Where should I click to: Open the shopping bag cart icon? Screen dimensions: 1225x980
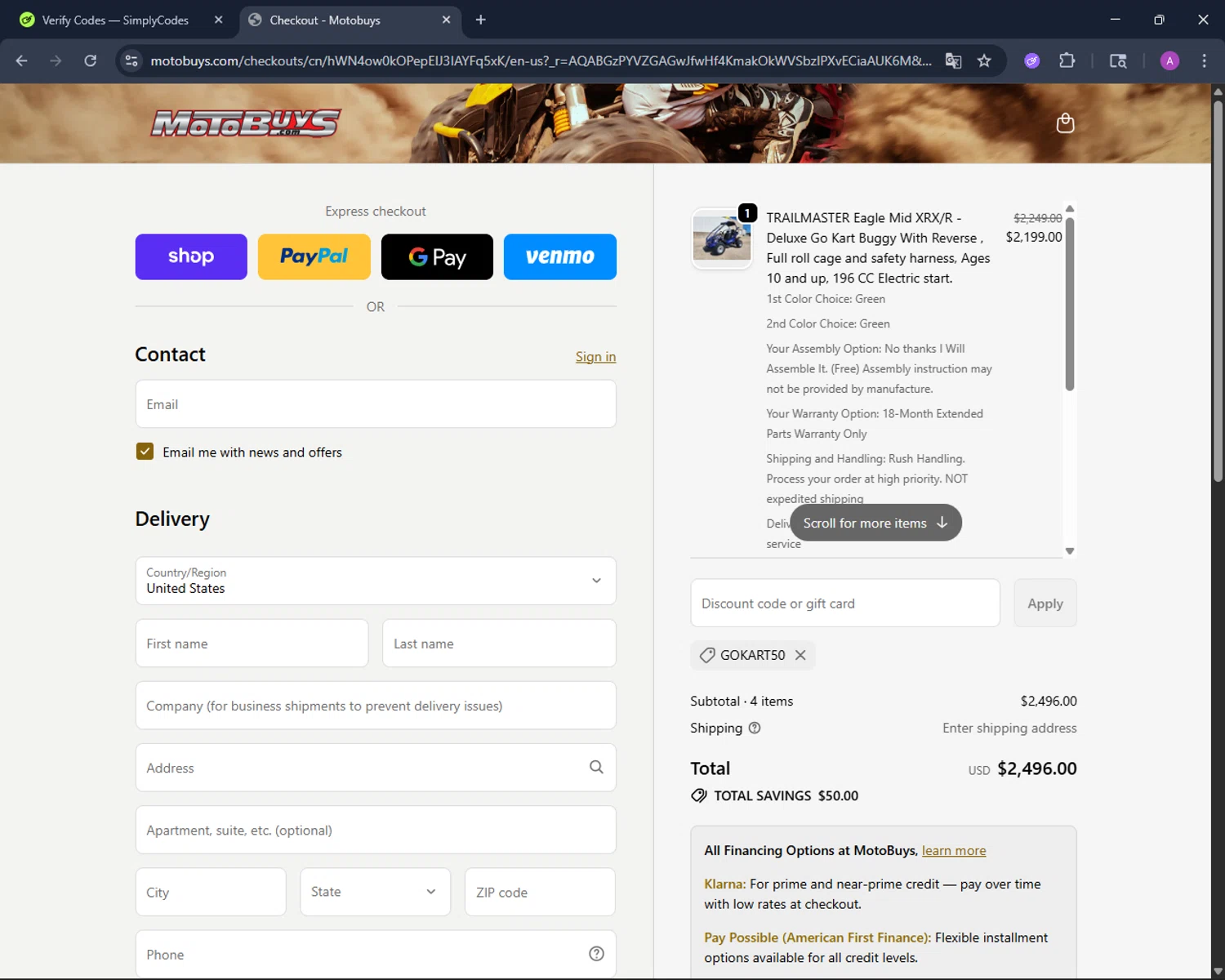[1065, 123]
